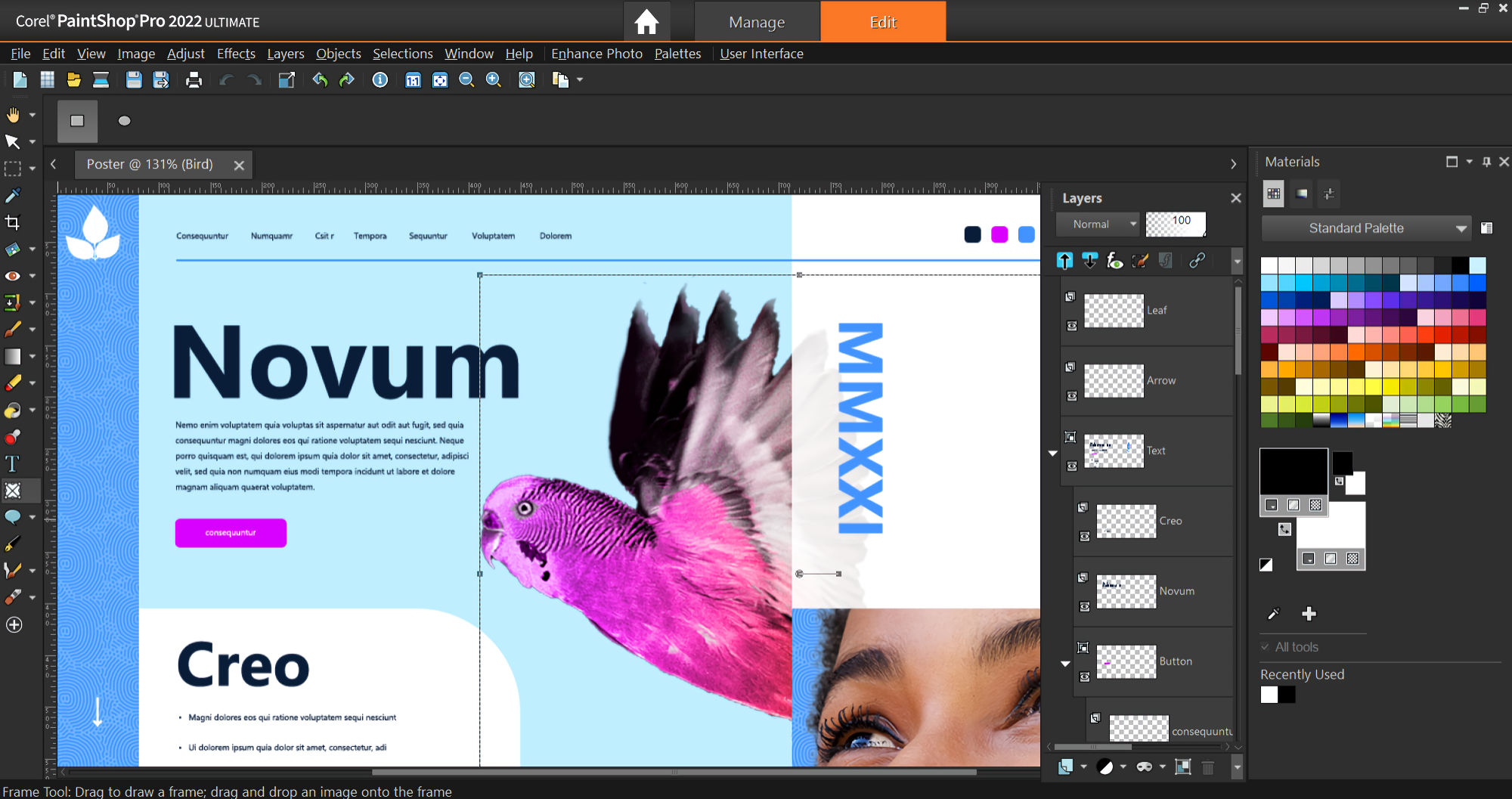Enable the All tools checkbox
The image size is (1512, 799).
tap(1265, 647)
